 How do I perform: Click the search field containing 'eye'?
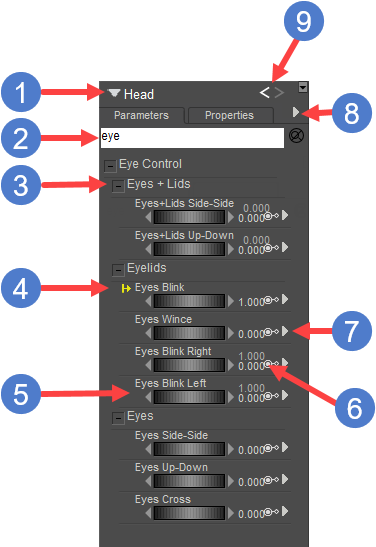[192, 137]
